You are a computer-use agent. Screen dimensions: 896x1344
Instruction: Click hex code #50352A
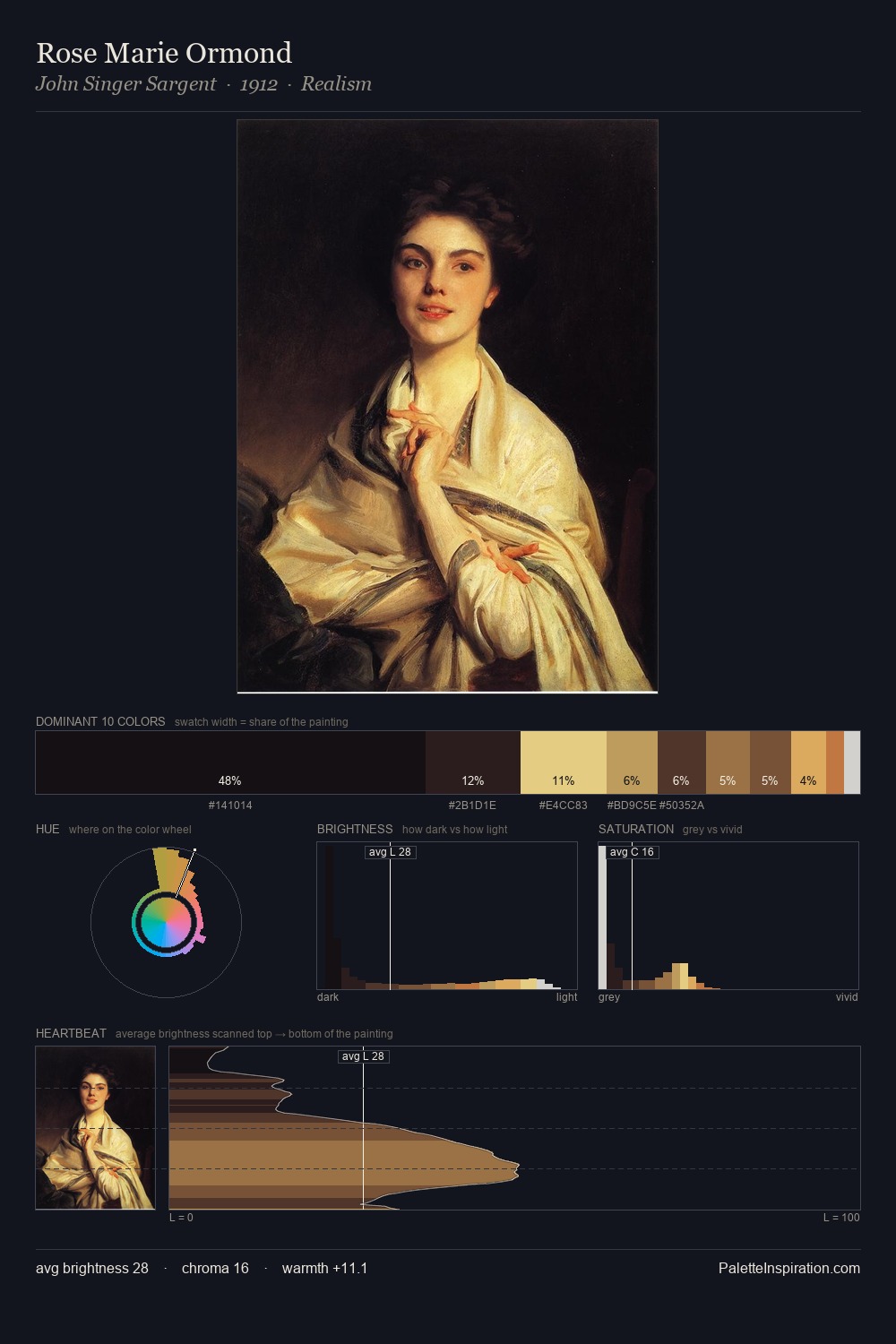click(682, 806)
